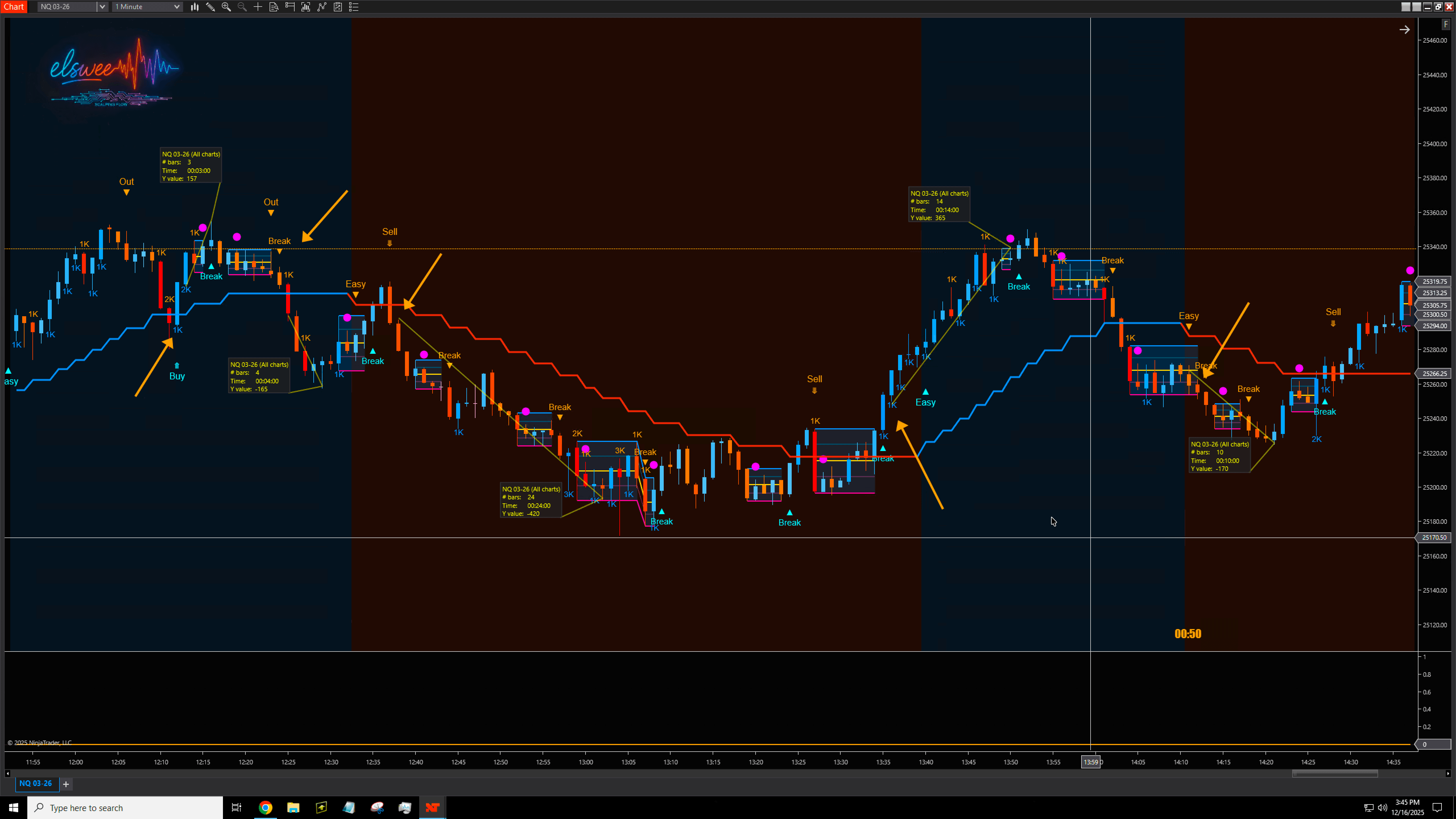Viewport: 1456px width, 819px height.
Task: Add a new chart tab with plus
Action: 66,784
